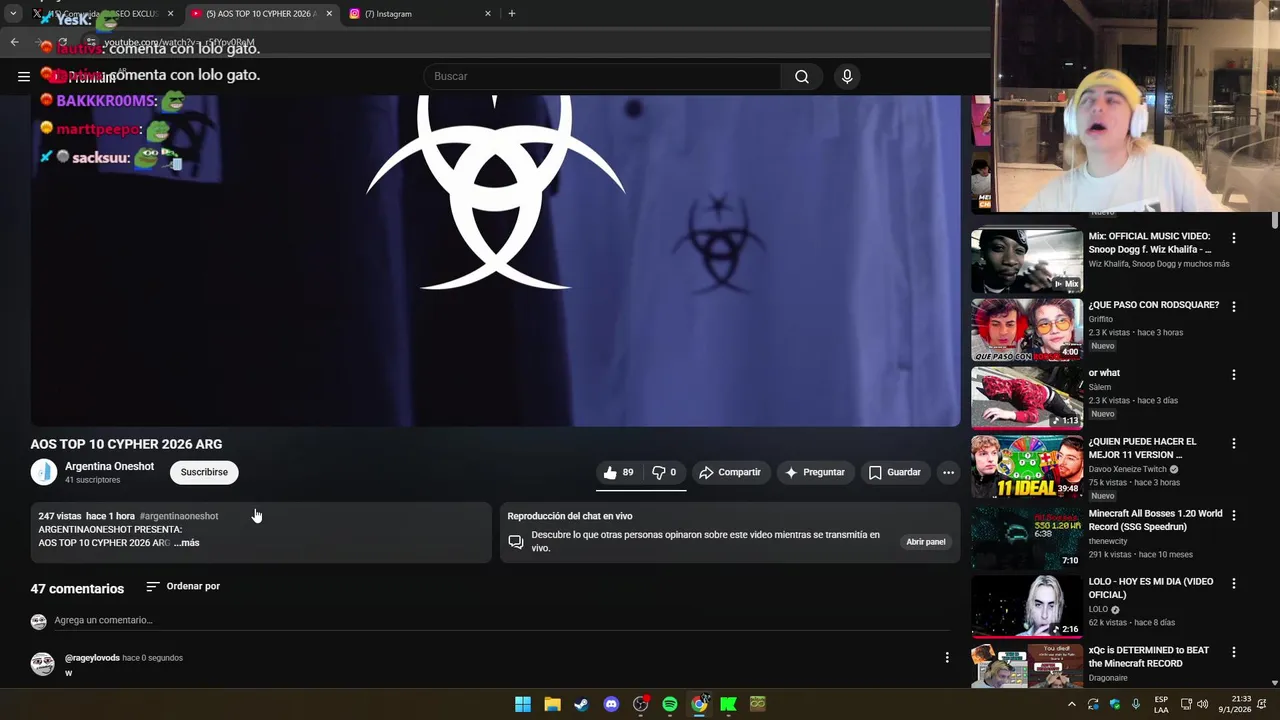
Task: Open Mix: OFFICIAL MUSIC VIDEO thumbnail
Action: (x=1026, y=261)
